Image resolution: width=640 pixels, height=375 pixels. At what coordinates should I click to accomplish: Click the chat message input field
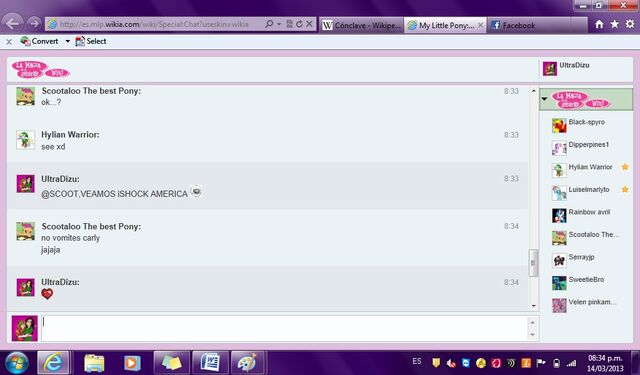point(284,328)
